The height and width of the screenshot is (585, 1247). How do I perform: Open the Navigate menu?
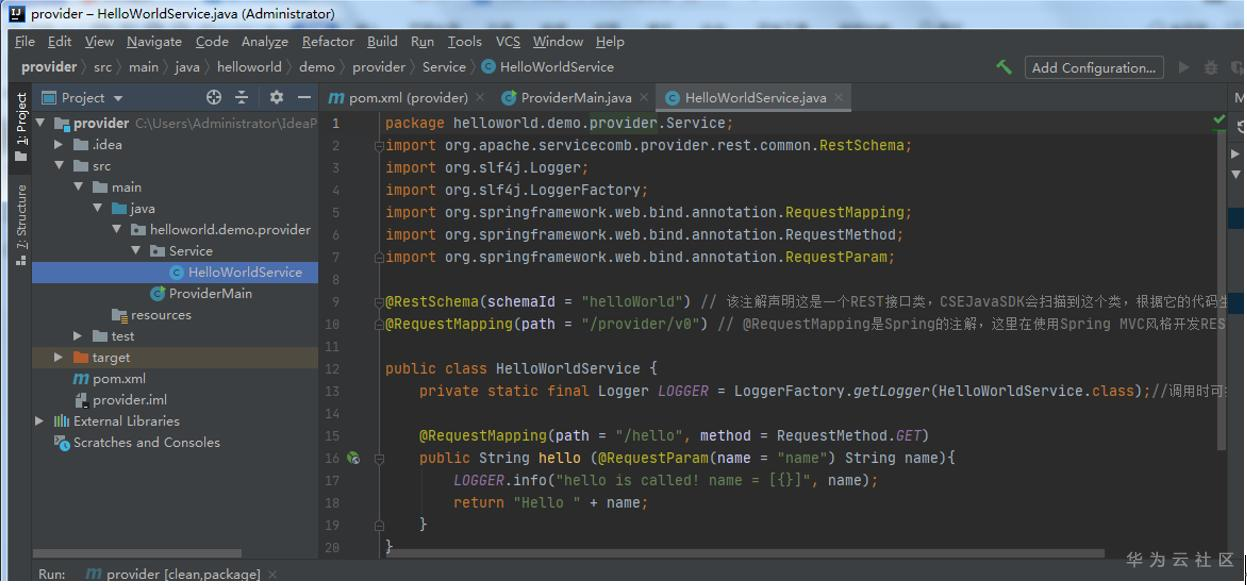pos(154,41)
